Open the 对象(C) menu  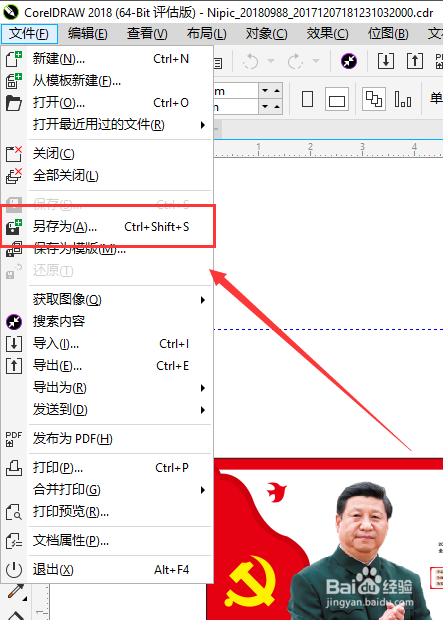266,34
